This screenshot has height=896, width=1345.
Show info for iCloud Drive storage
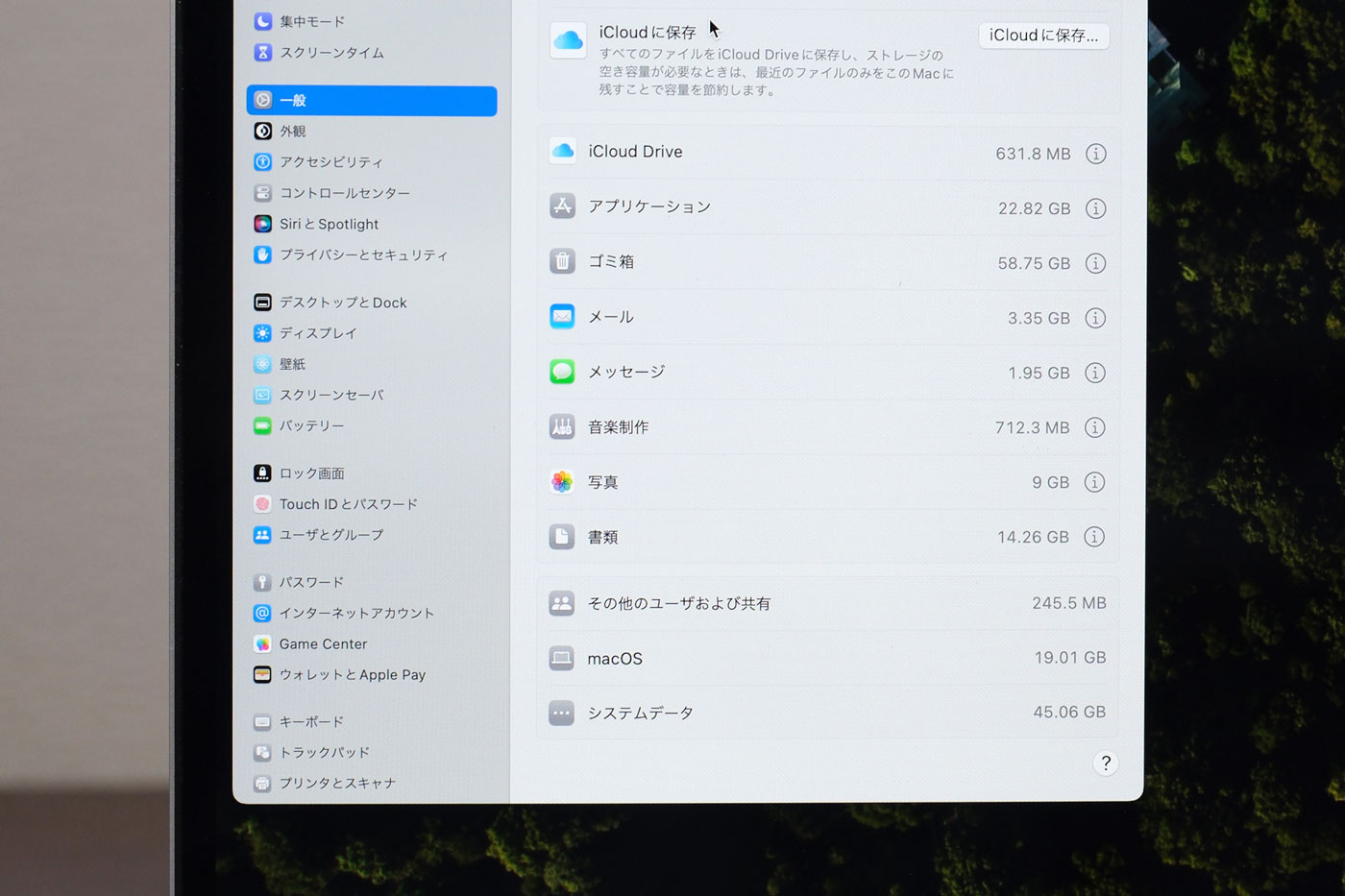tap(1096, 154)
